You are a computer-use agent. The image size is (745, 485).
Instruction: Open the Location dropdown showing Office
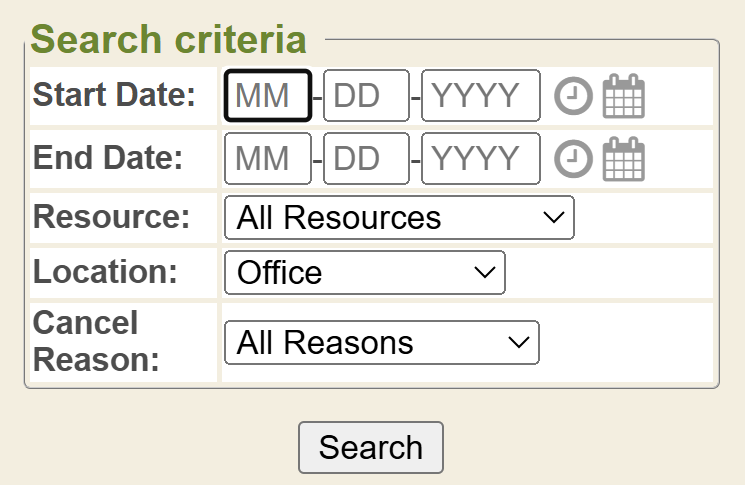[x=364, y=272]
